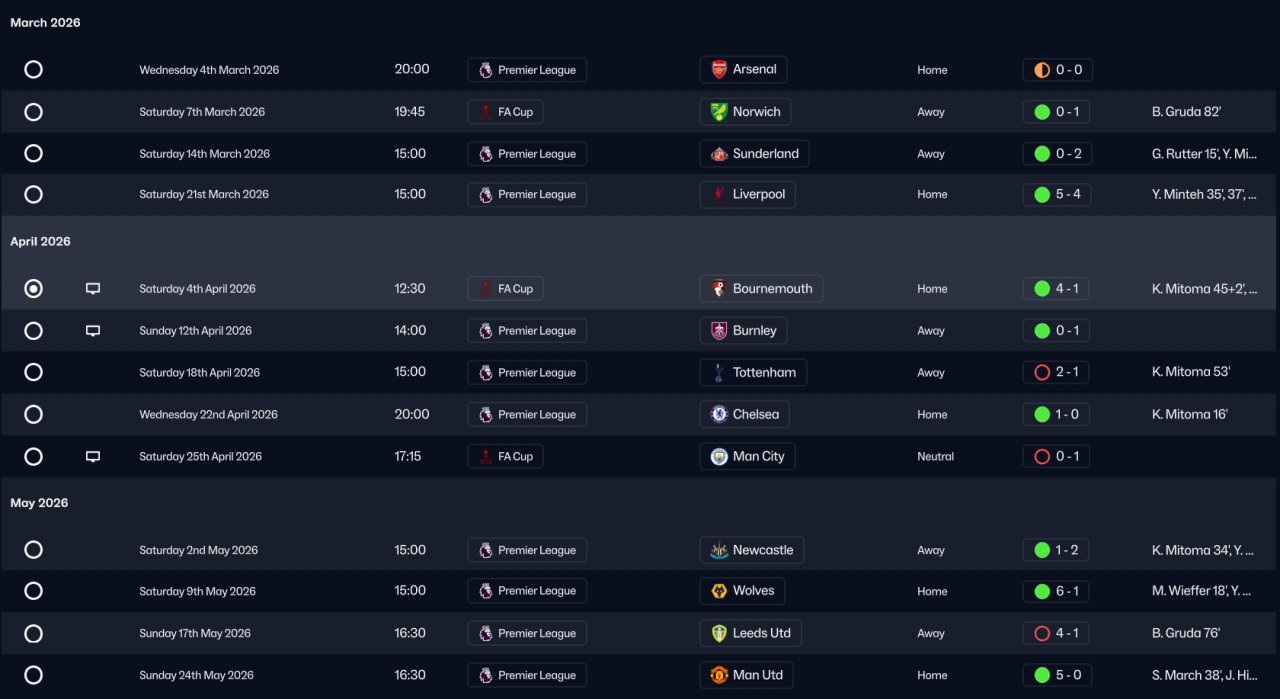Click the Liverpool club crest icon
This screenshot has height=699, width=1280.
719,195
